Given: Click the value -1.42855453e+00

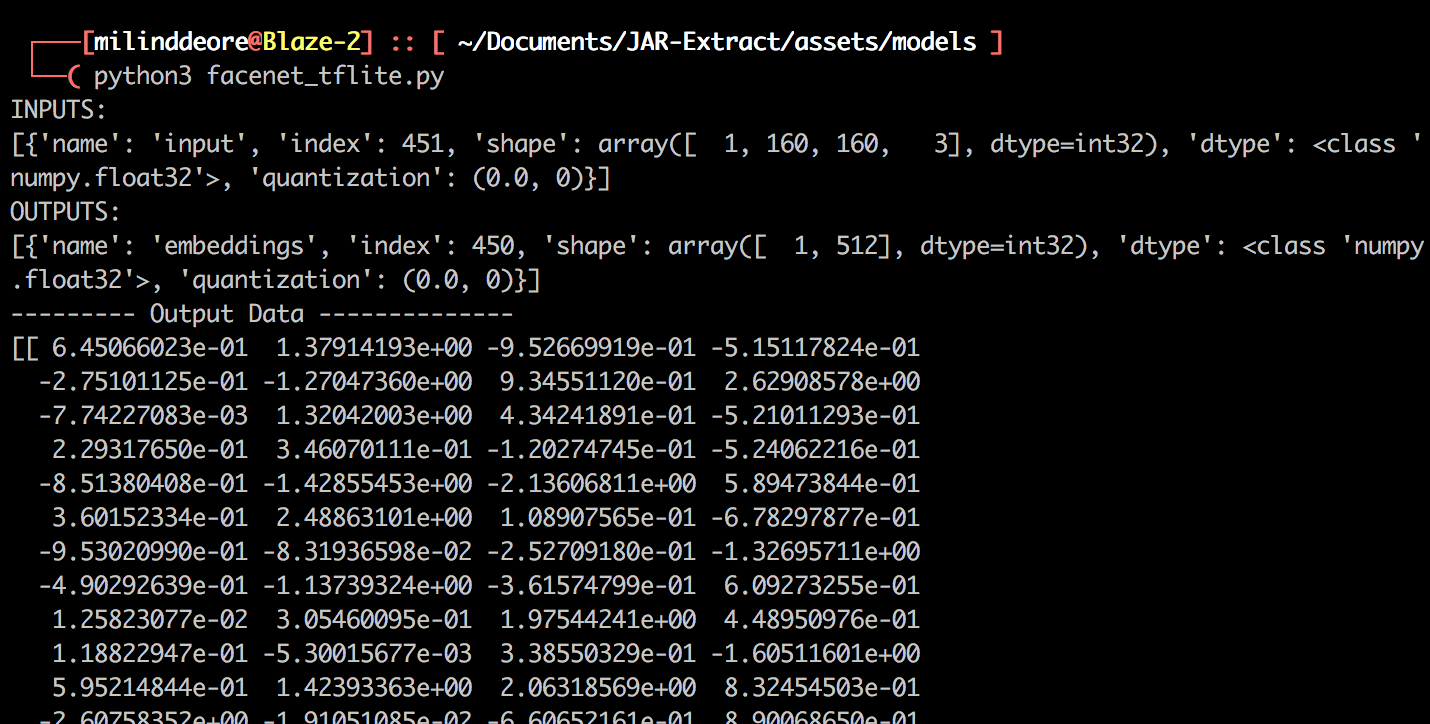Looking at the screenshot, I should tap(367, 484).
